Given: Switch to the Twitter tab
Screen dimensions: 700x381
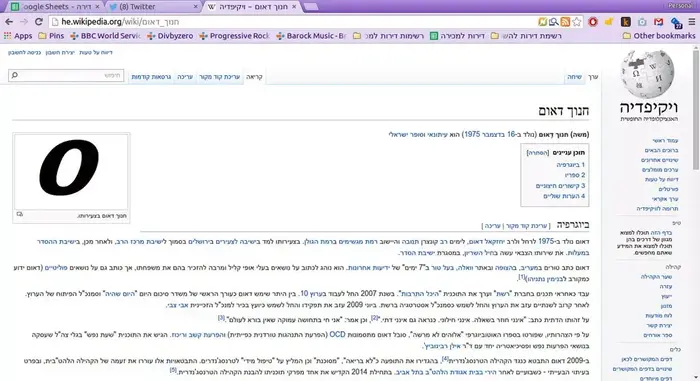Looking at the screenshot, I should pos(154,7).
